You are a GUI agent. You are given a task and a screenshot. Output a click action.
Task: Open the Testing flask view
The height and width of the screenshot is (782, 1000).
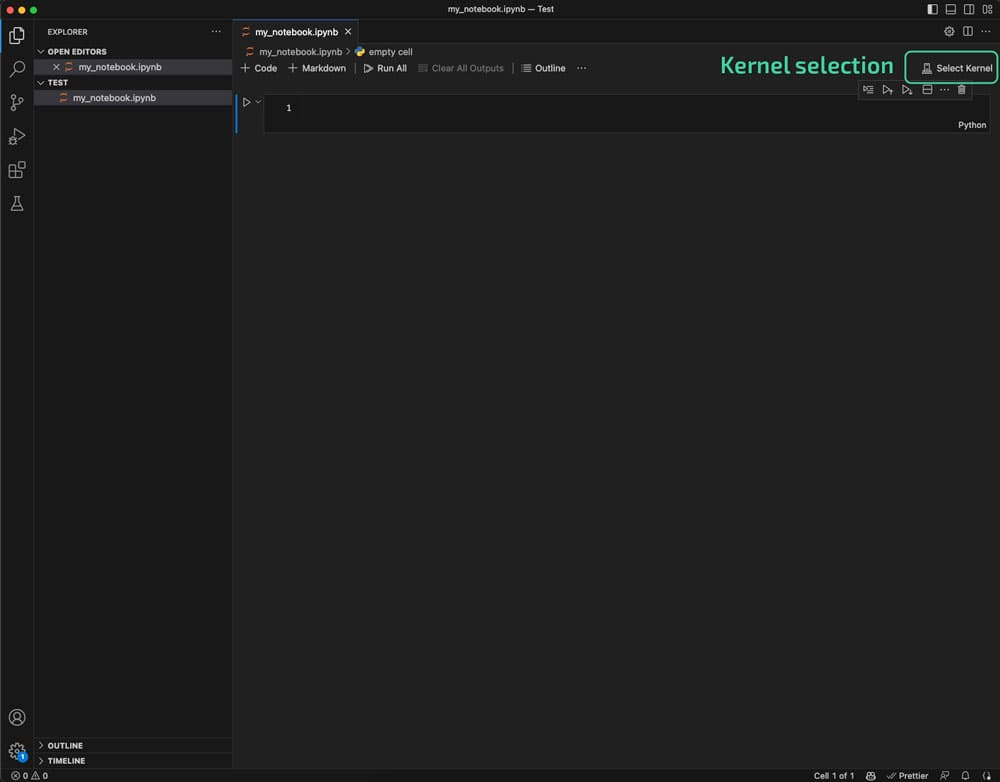17,203
